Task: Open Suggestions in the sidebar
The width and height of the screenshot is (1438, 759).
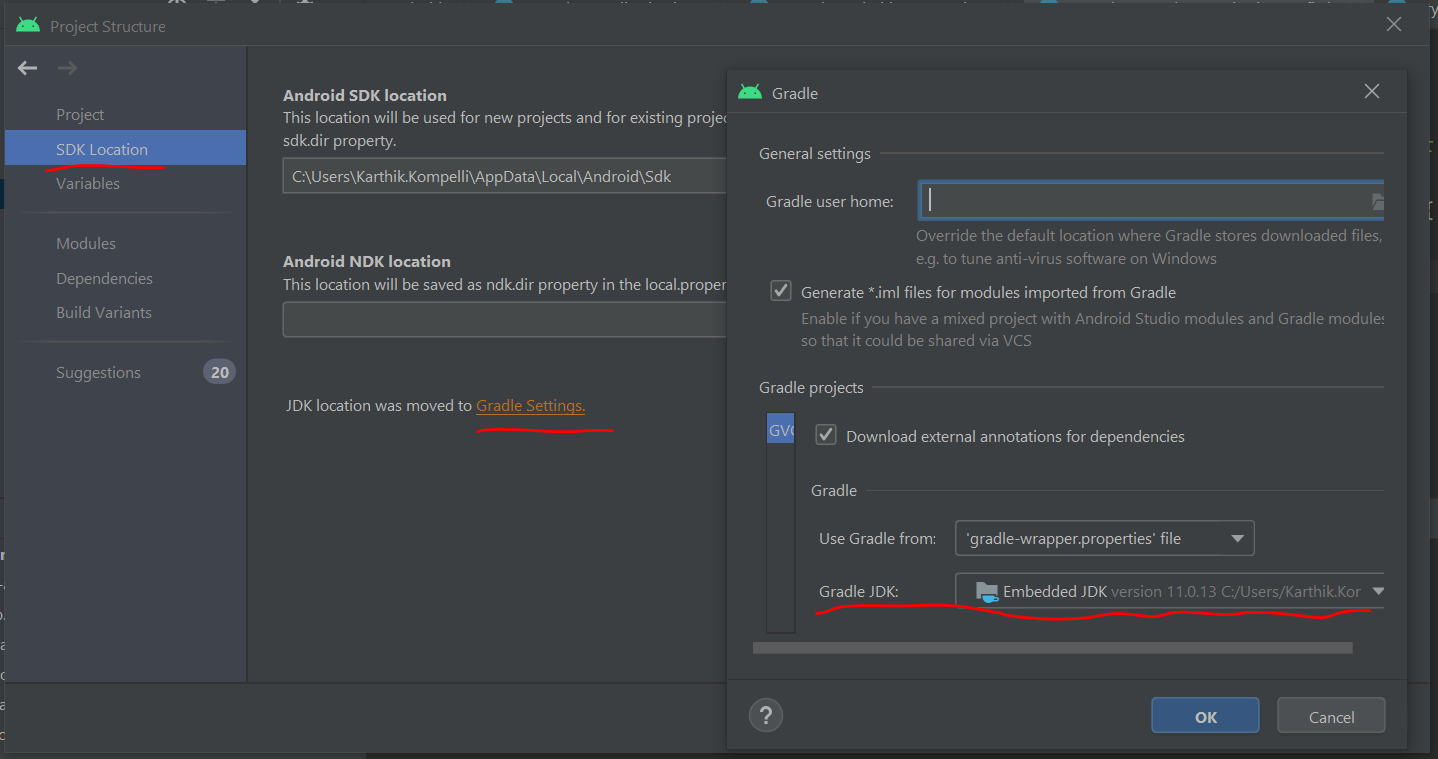Action: (98, 373)
